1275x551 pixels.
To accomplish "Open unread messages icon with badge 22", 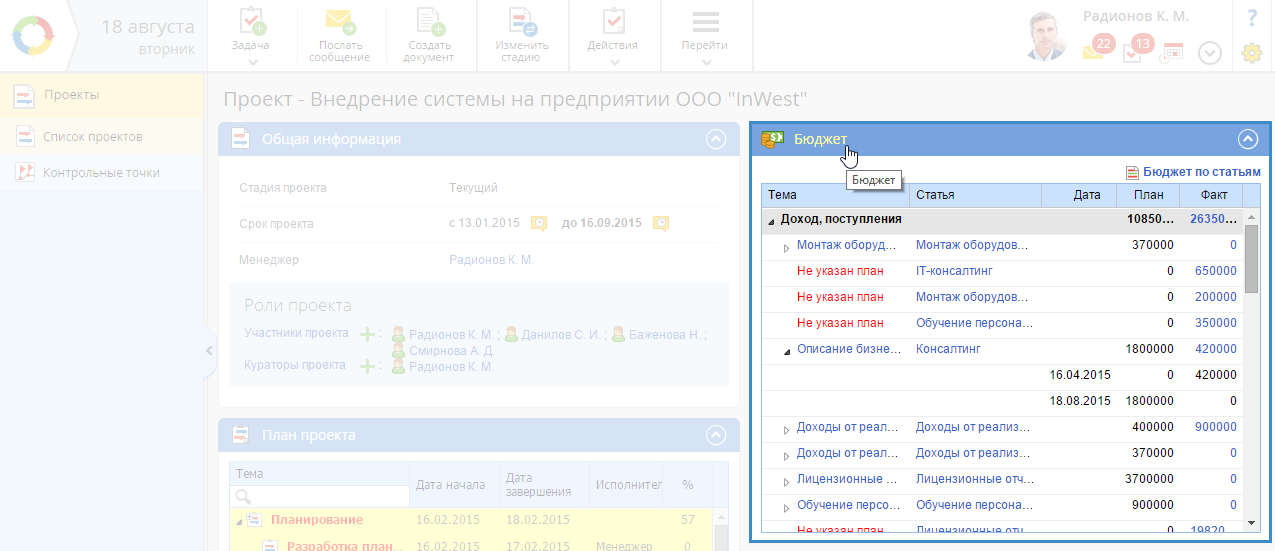I will [1095, 50].
